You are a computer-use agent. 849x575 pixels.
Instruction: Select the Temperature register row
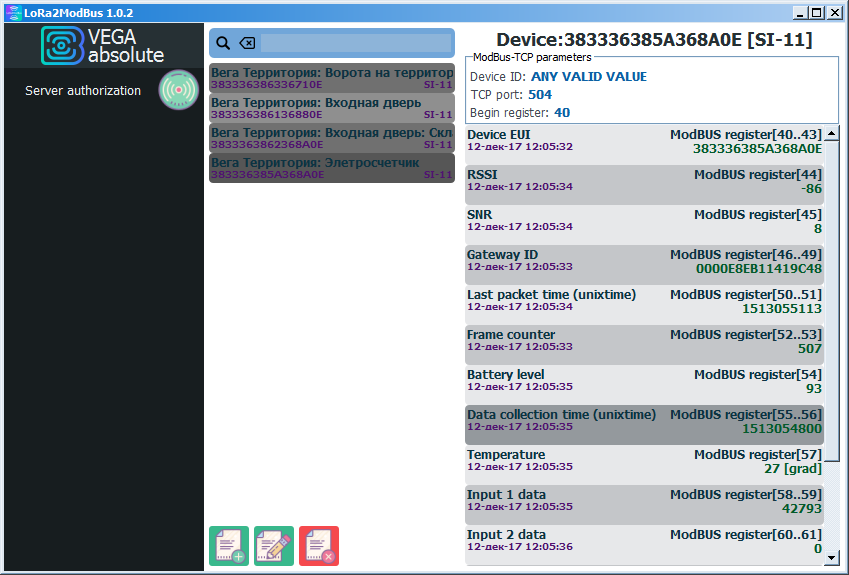click(644, 461)
